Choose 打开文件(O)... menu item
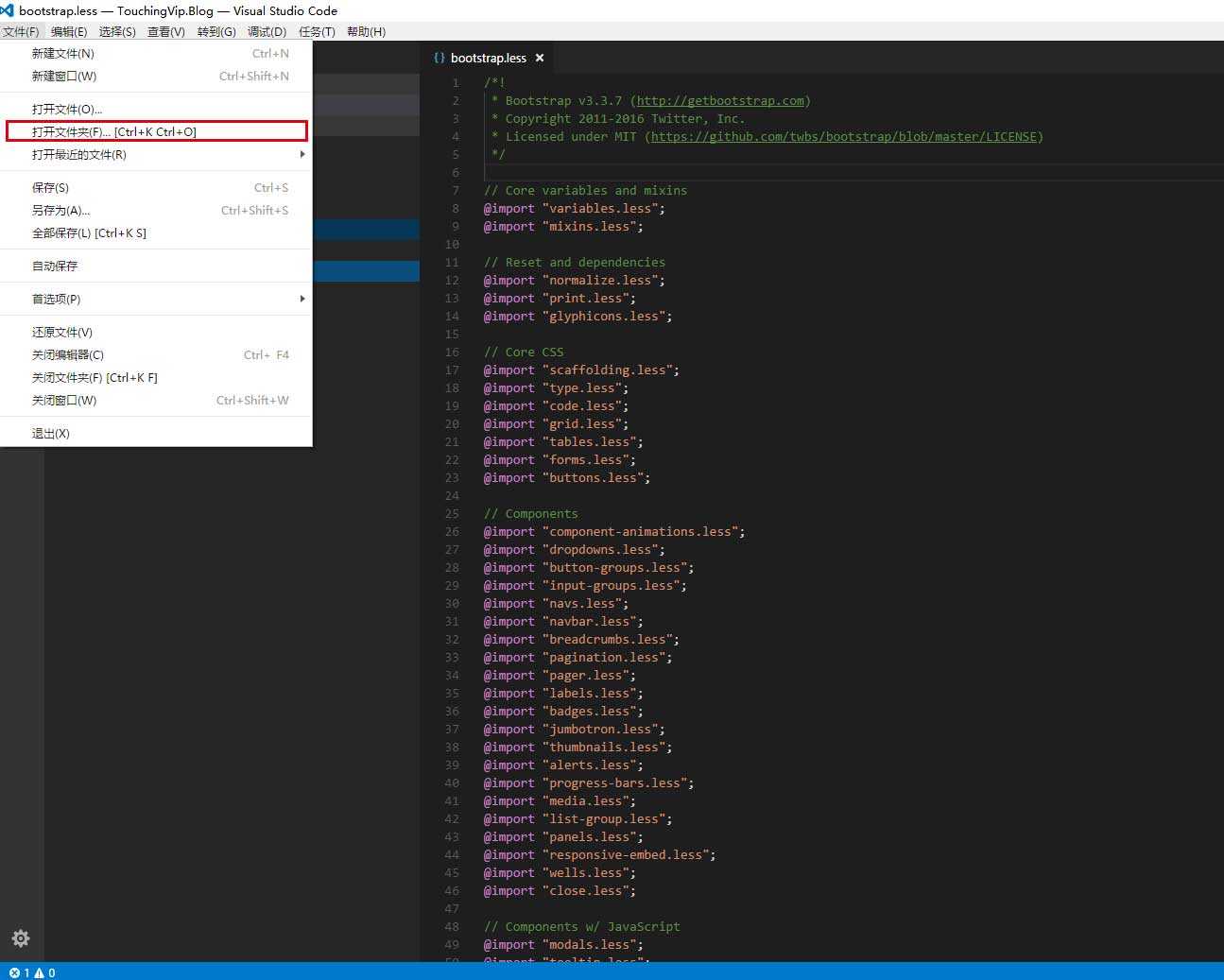This screenshot has height=980, width=1224. (x=156, y=110)
